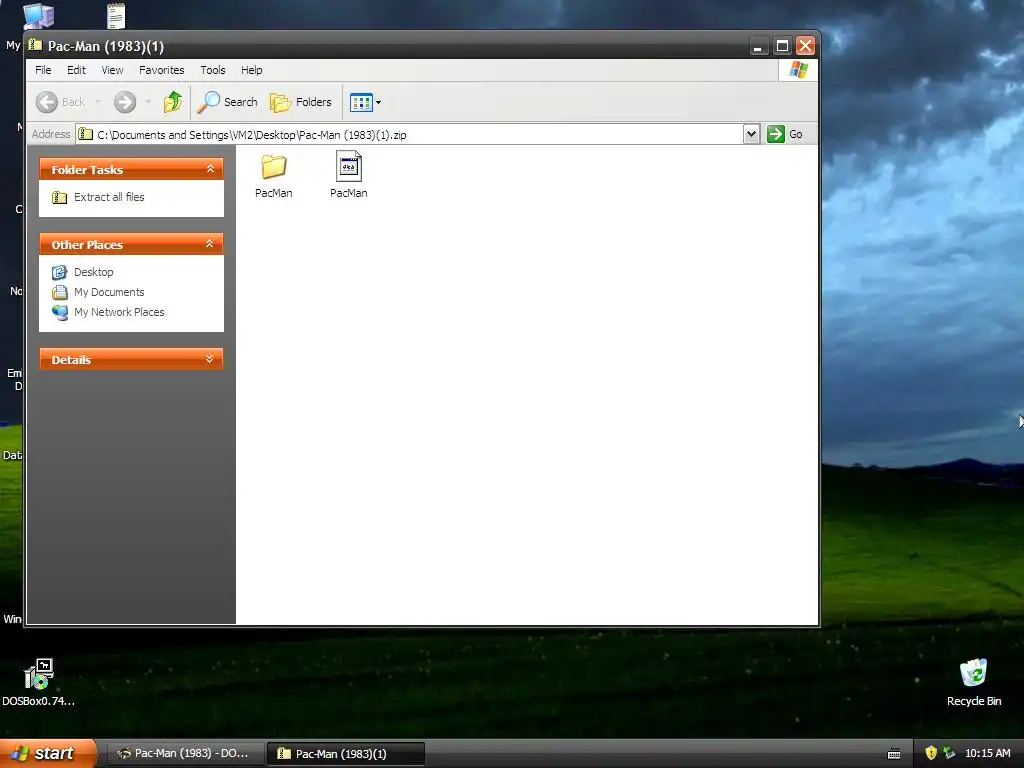Expand the Details panel
1024x768 pixels.
[x=210, y=359]
